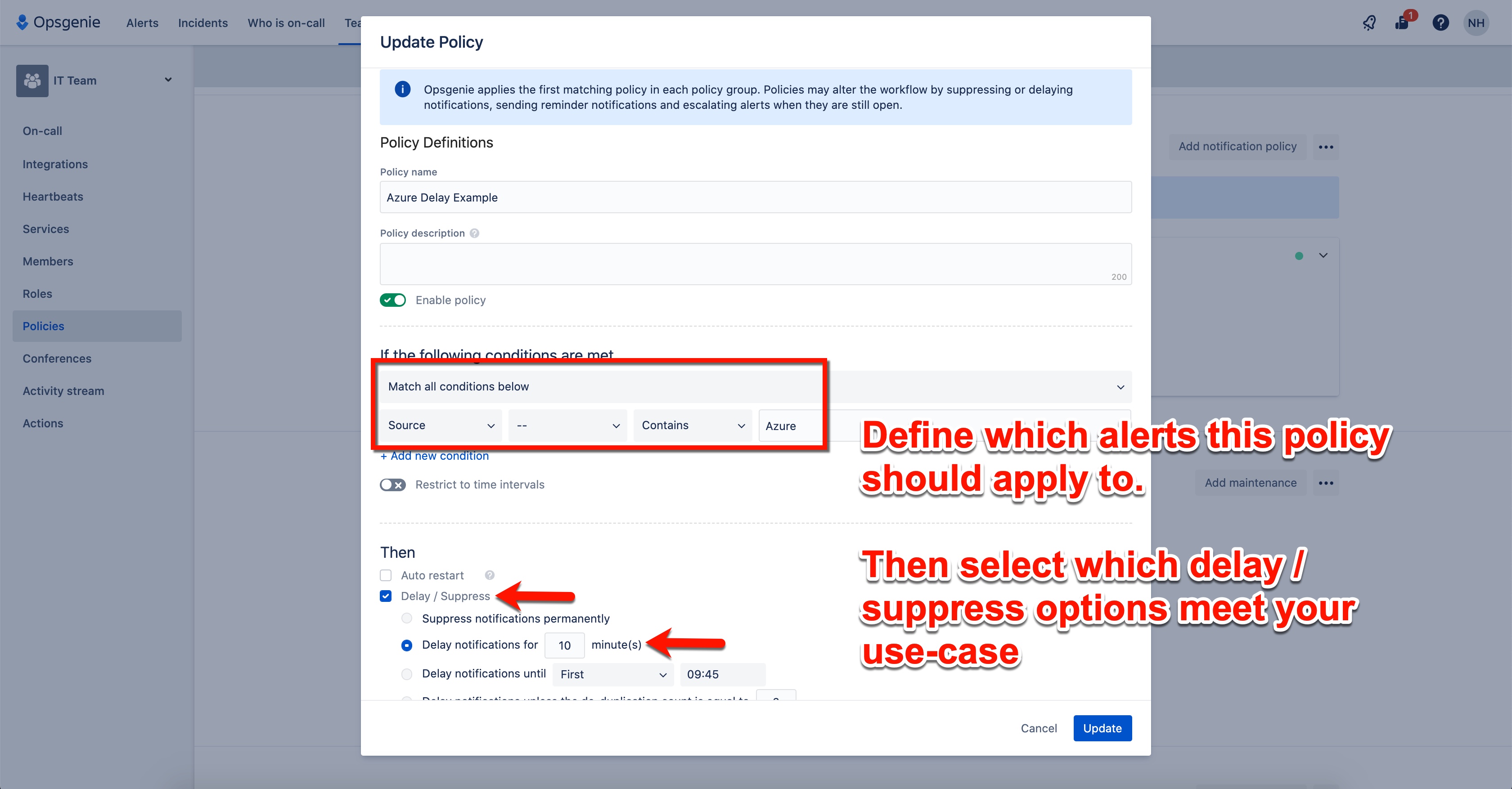Open the Source condition dropdown
The width and height of the screenshot is (1512, 789).
pyautogui.click(x=440, y=425)
